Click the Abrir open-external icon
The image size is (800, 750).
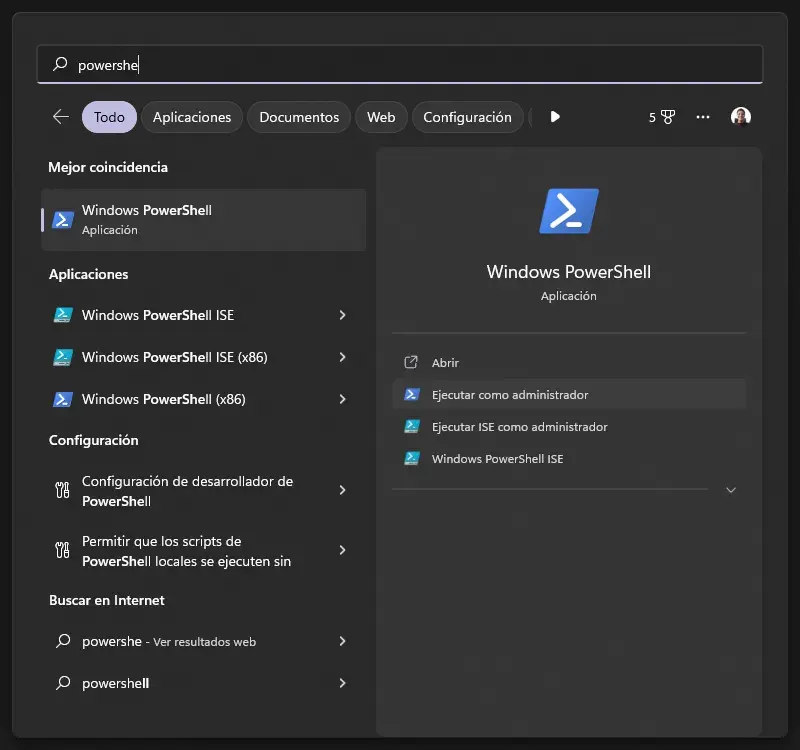pos(411,362)
